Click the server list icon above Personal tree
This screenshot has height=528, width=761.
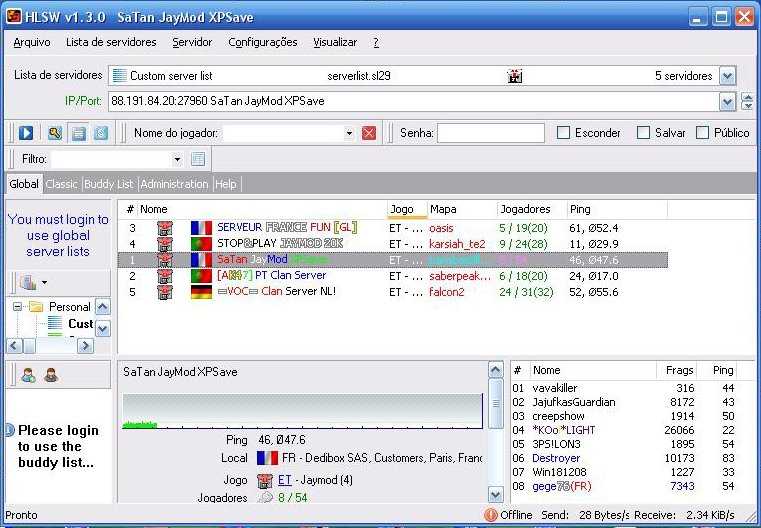[28, 282]
